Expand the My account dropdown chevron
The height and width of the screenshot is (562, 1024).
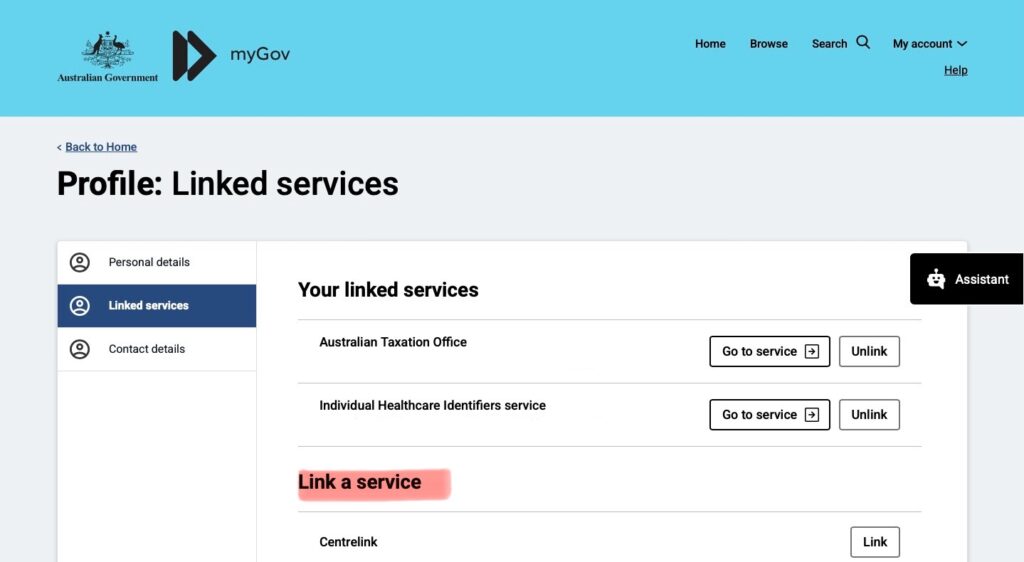(x=962, y=44)
